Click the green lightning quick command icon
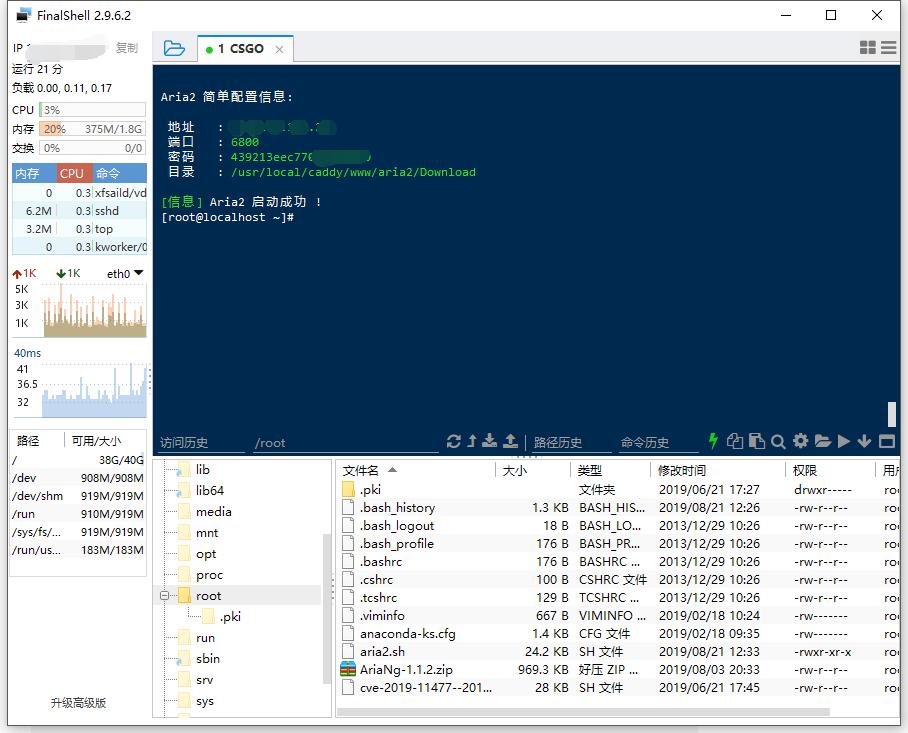 (713, 441)
